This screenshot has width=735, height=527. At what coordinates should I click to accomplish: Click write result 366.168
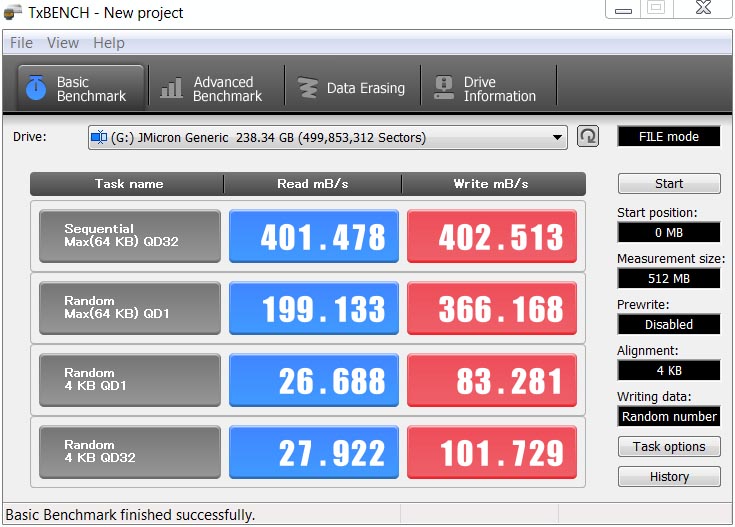[x=492, y=308]
